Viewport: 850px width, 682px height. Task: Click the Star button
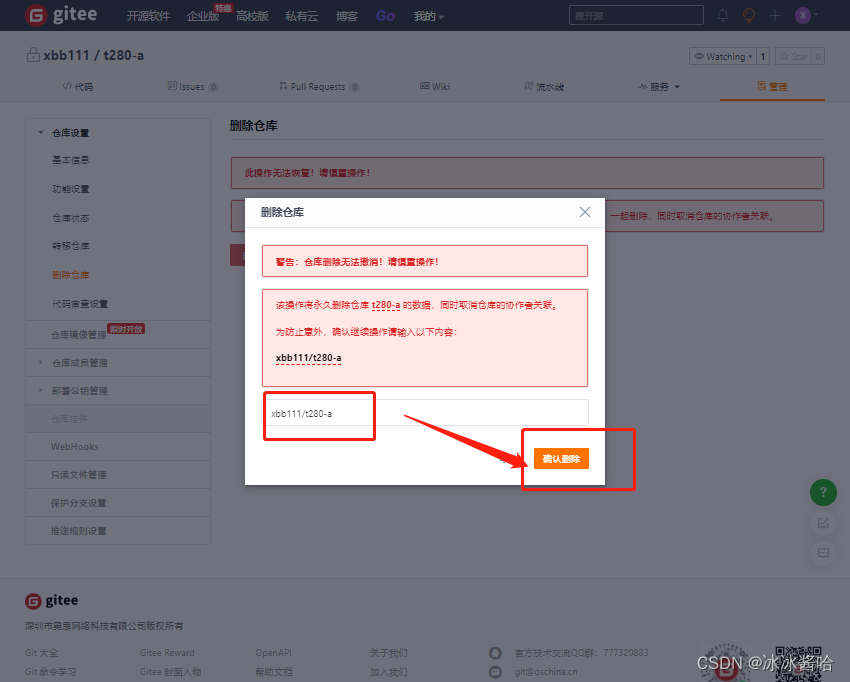794,56
